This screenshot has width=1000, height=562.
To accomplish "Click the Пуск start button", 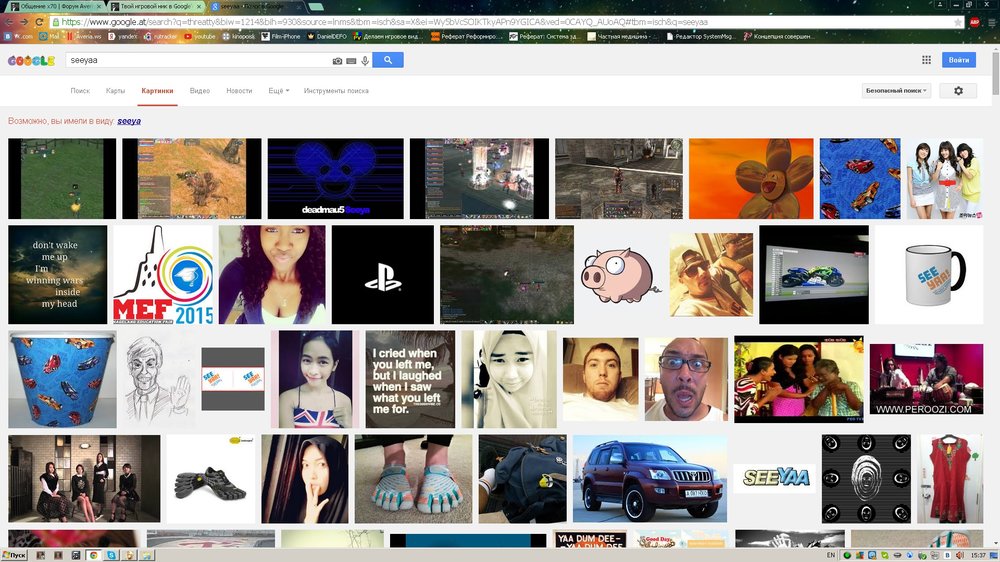I will point(16,554).
